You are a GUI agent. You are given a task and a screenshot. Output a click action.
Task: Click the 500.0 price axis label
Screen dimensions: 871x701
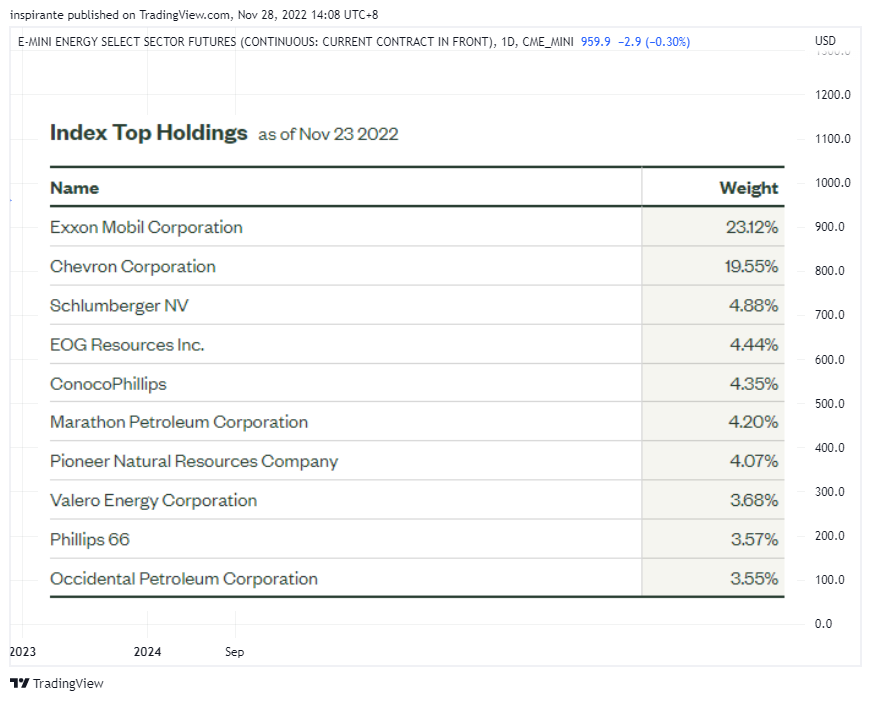[829, 404]
